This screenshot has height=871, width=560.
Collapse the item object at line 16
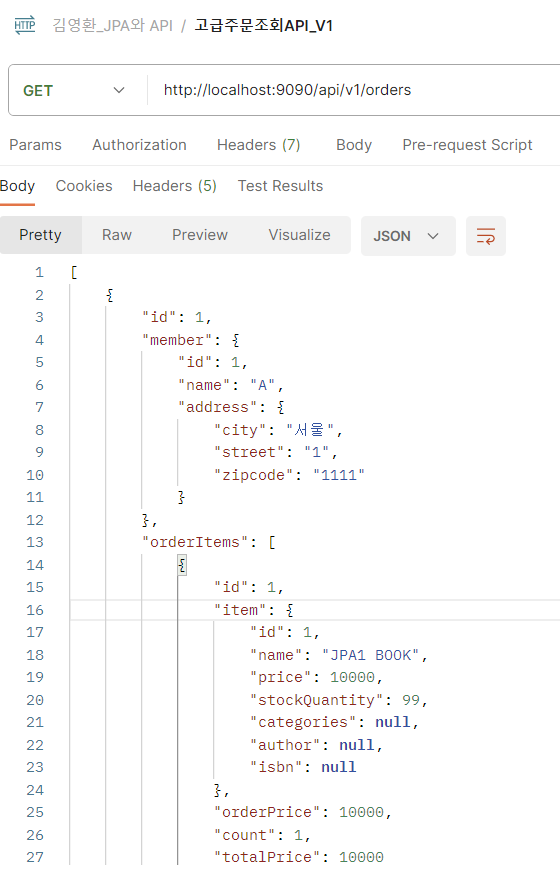tap(289, 610)
